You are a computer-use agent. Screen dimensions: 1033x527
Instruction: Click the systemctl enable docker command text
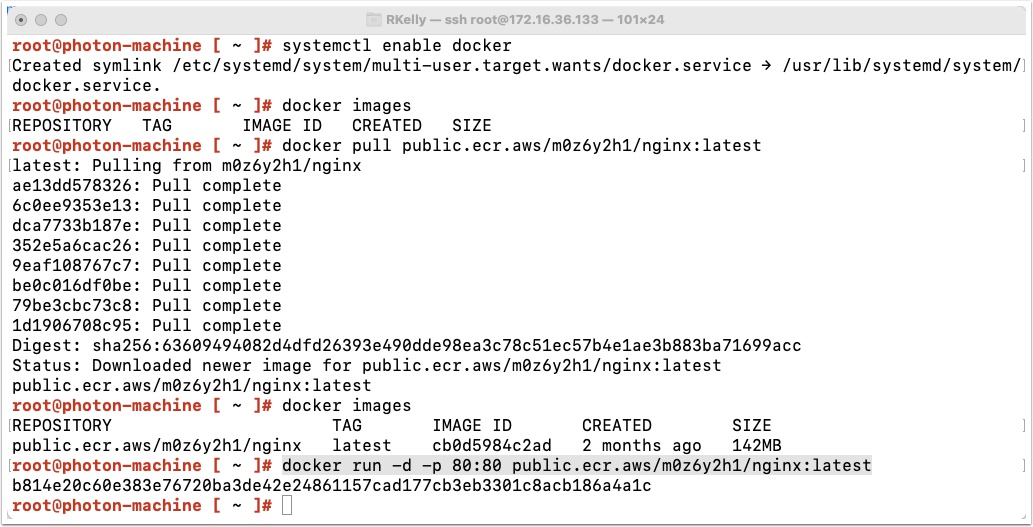[x=397, y=45]
